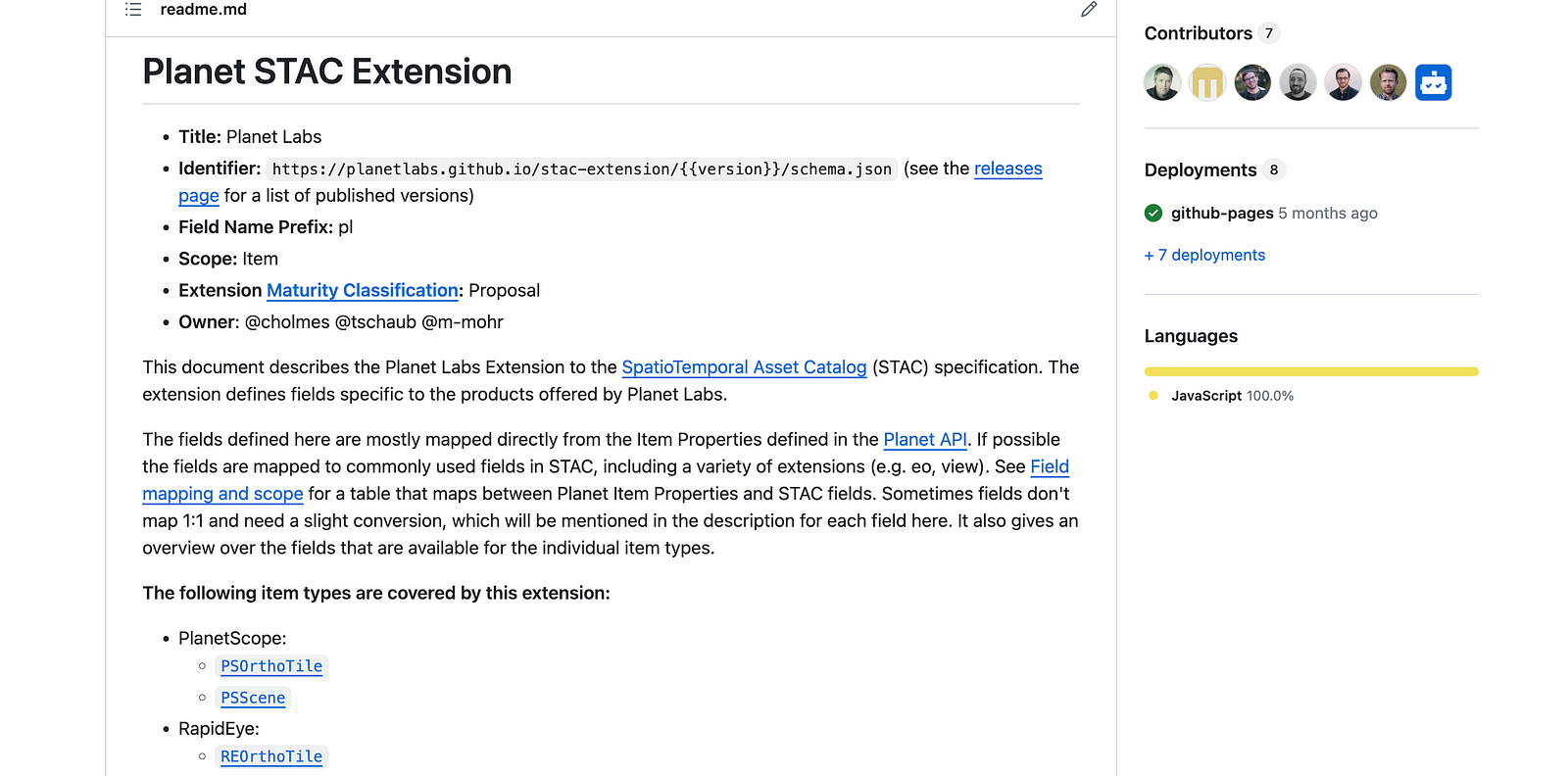Viewport: 1568px width, 776px height.
Task: Open the second contributor avatar profile
Action: point(1206,82)
